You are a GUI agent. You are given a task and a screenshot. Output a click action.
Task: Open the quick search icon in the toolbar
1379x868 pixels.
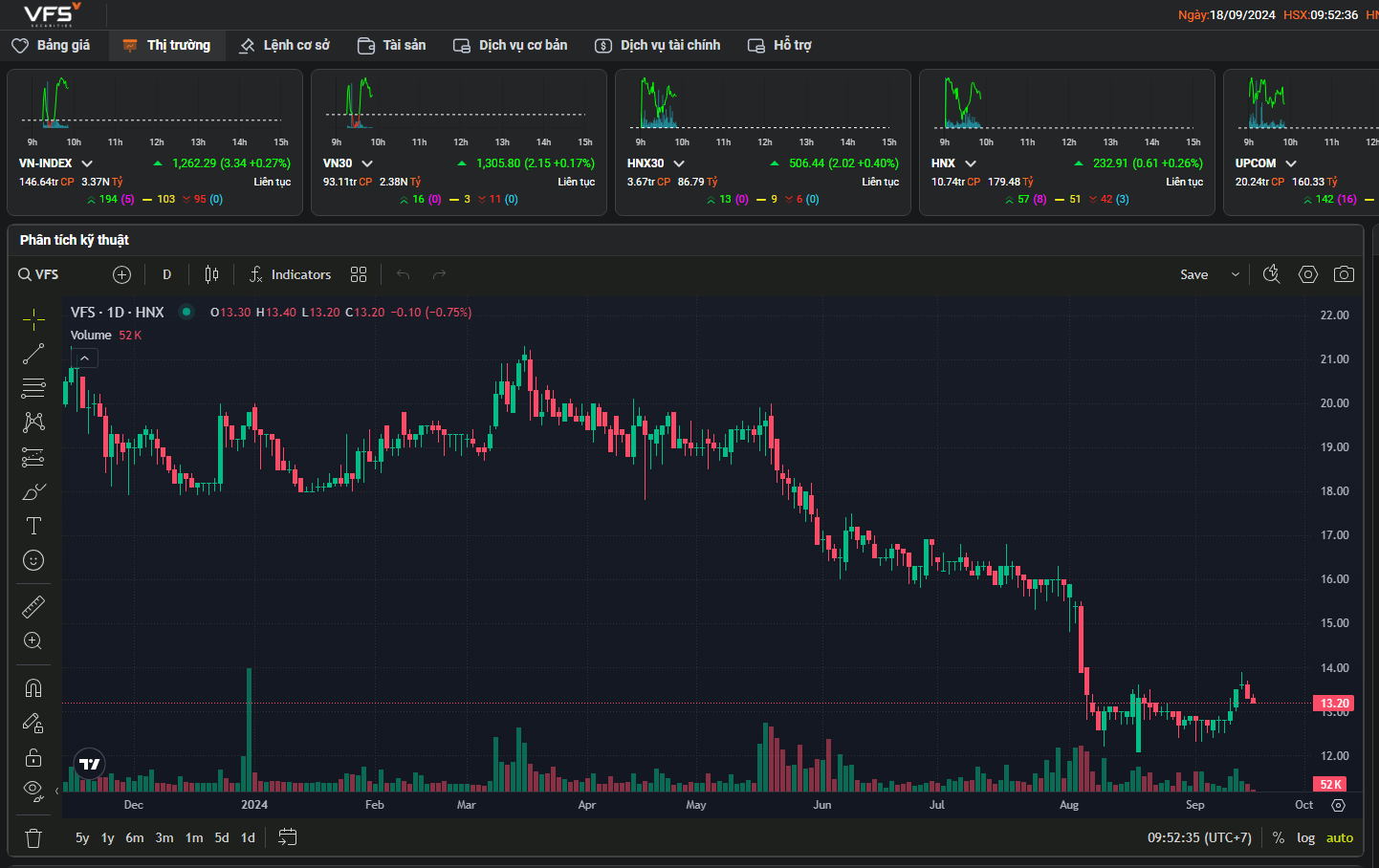(1271, 274)
